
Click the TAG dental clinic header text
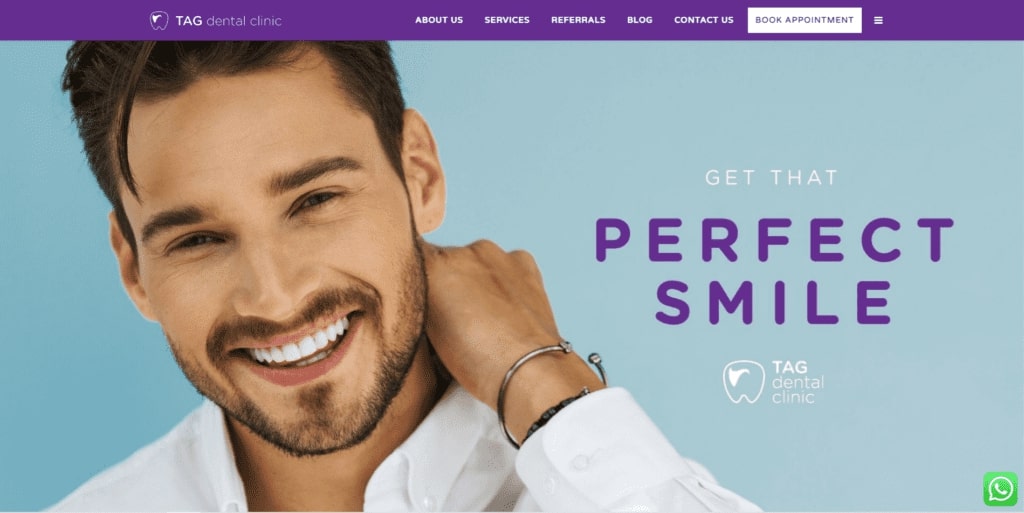click(229, 21)
